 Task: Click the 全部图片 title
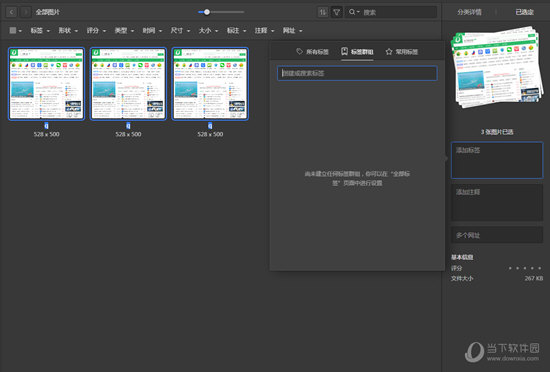point(48,12)
